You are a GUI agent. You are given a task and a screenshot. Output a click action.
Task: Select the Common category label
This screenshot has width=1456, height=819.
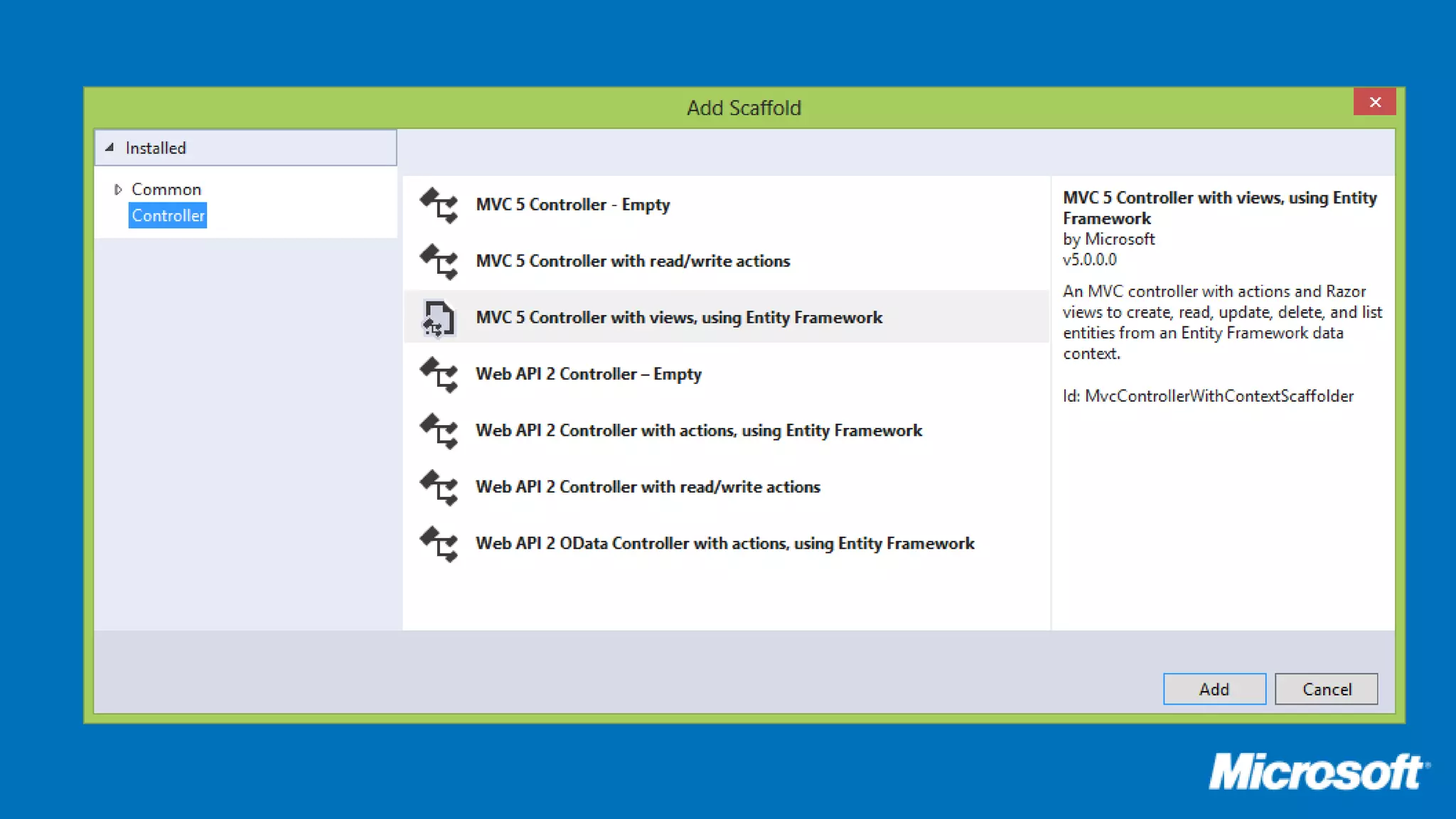tap(166, 189)
